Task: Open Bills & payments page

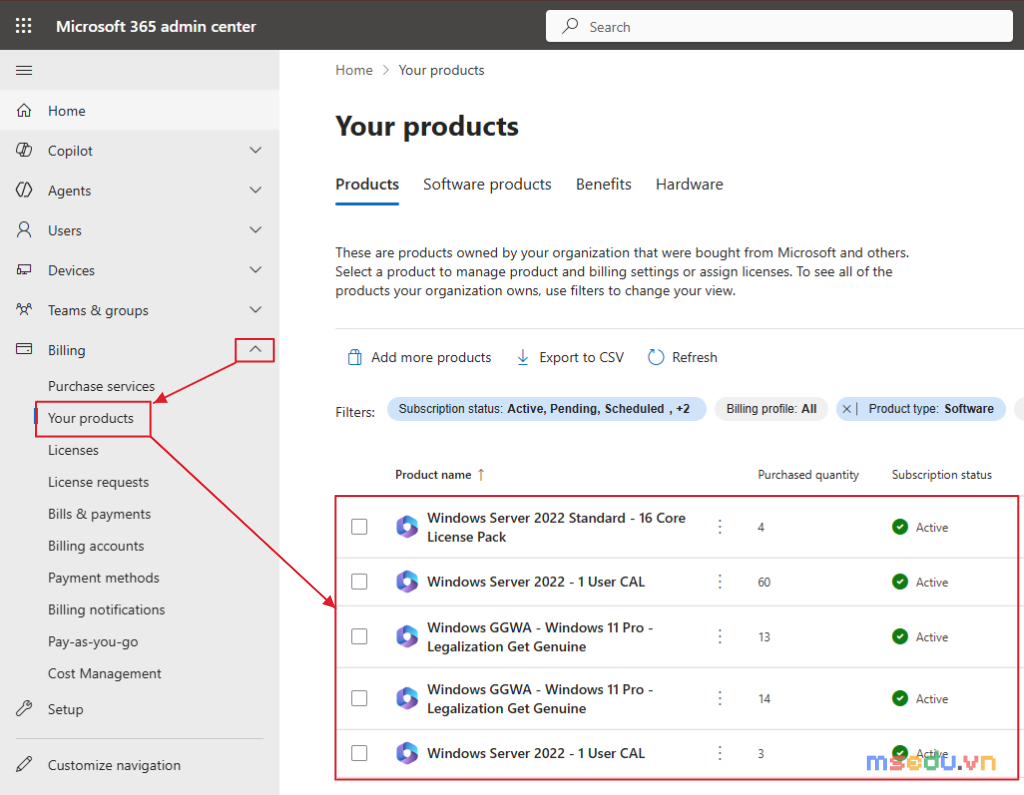Action: tap(99, 514)
